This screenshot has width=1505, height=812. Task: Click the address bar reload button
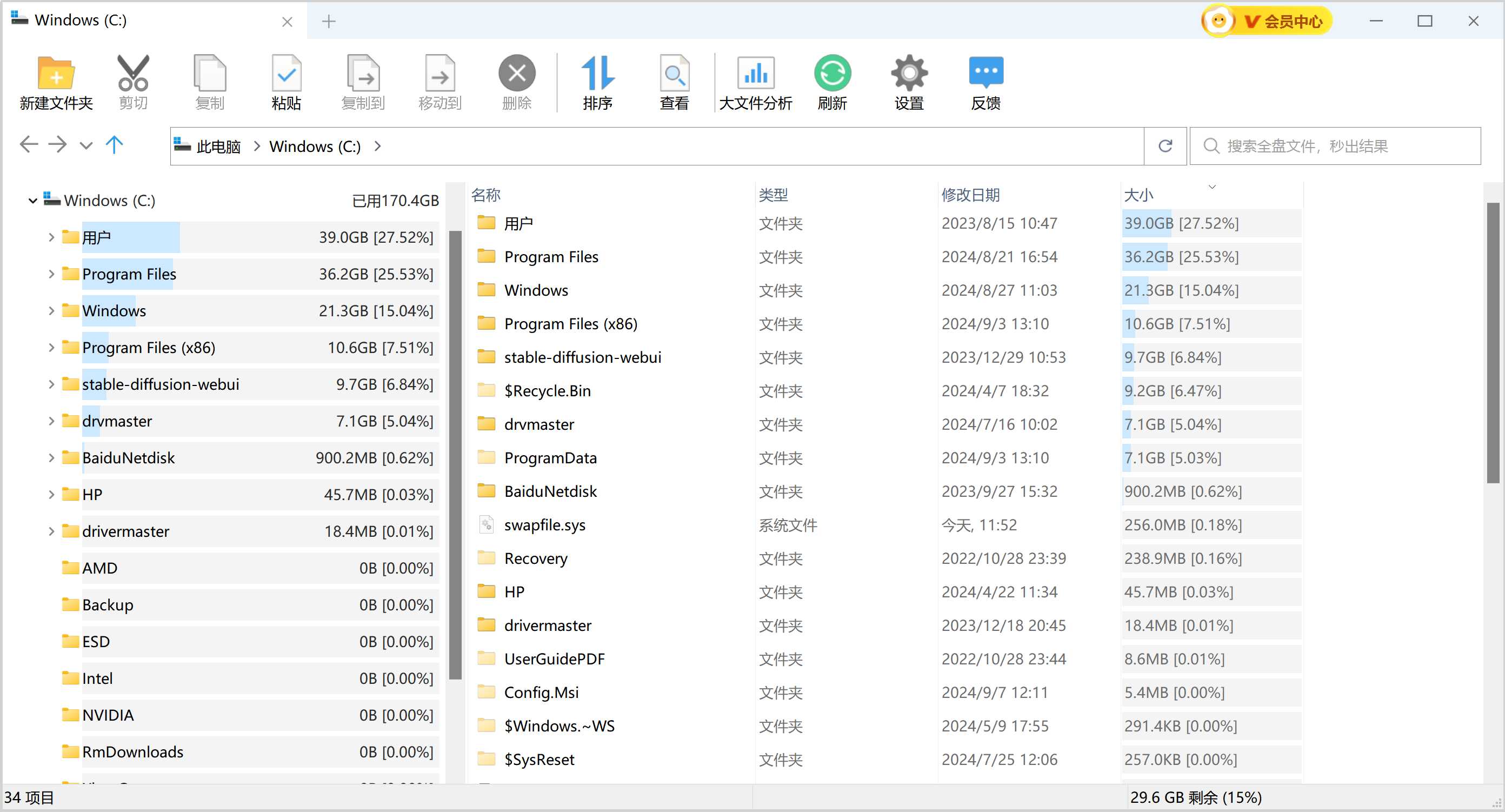click(x=1166, y=146)
